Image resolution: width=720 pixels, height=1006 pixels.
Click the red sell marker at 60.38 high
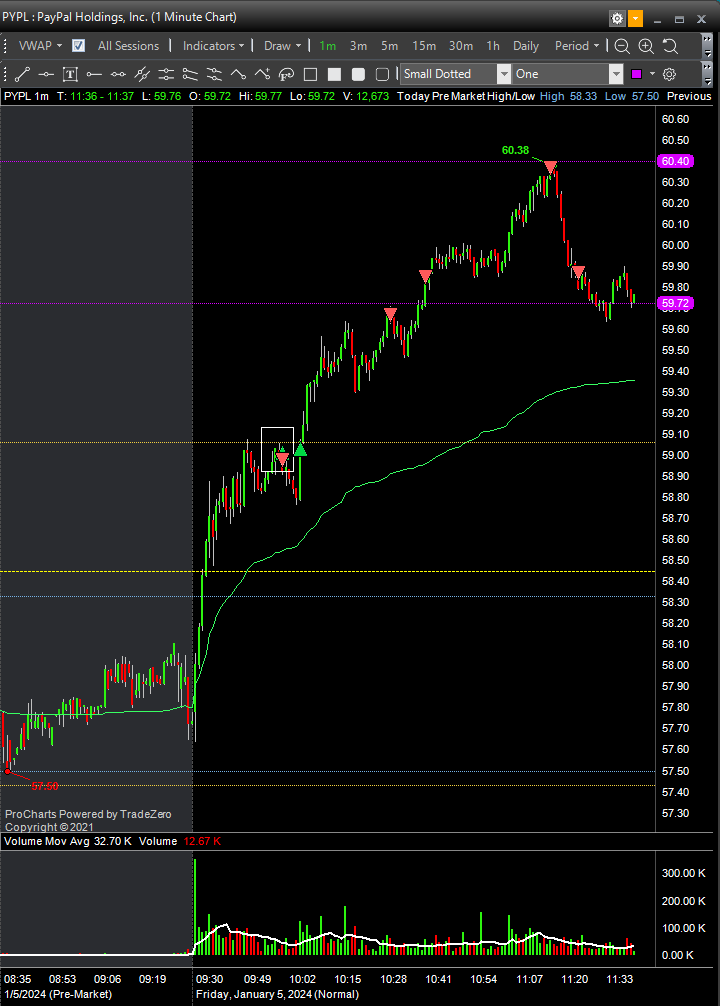[x=551, y=167]
